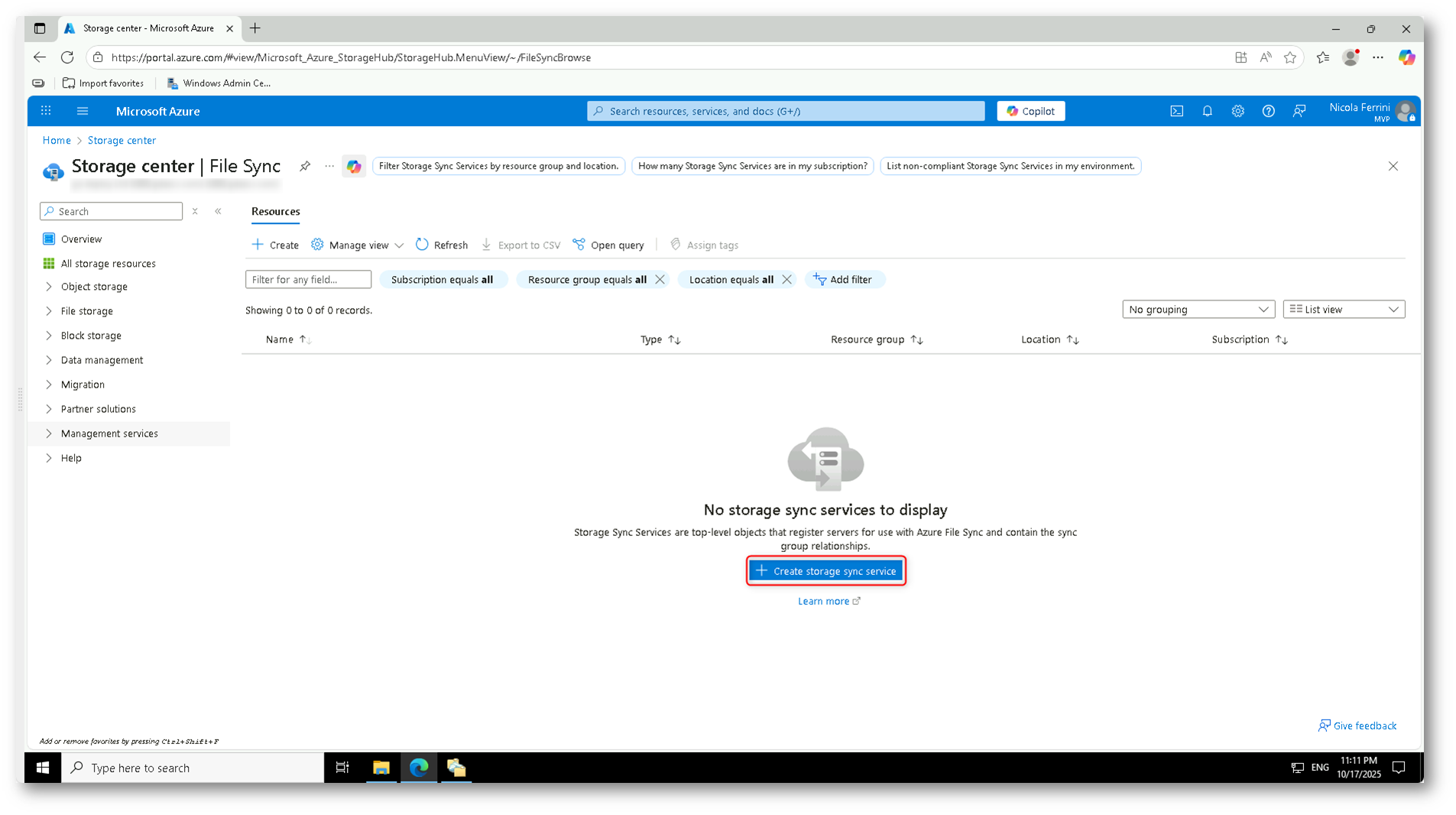Remove the Resource group filter
The height and width of the screenshot is (815, 1456).
click(x=660, y=279)
